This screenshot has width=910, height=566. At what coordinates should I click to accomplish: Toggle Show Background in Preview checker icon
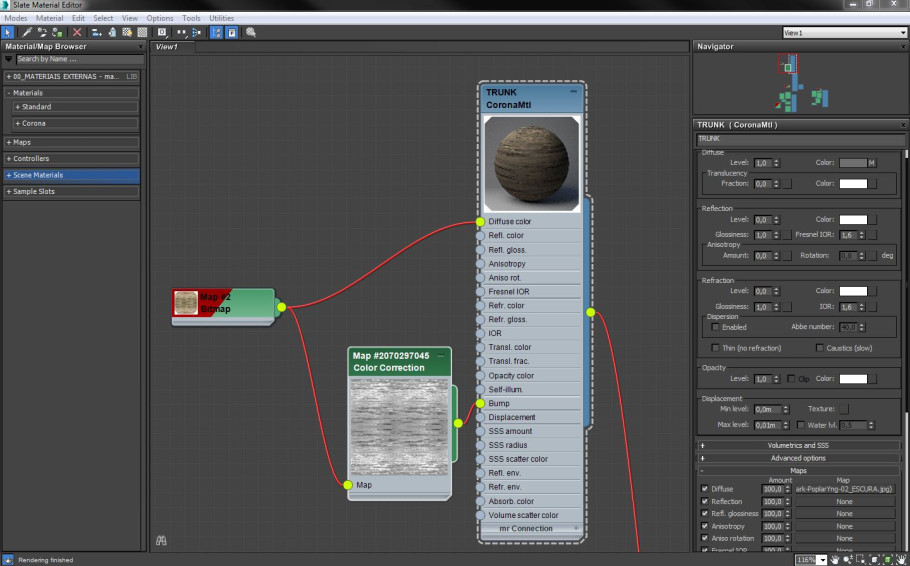click(142, 33)
